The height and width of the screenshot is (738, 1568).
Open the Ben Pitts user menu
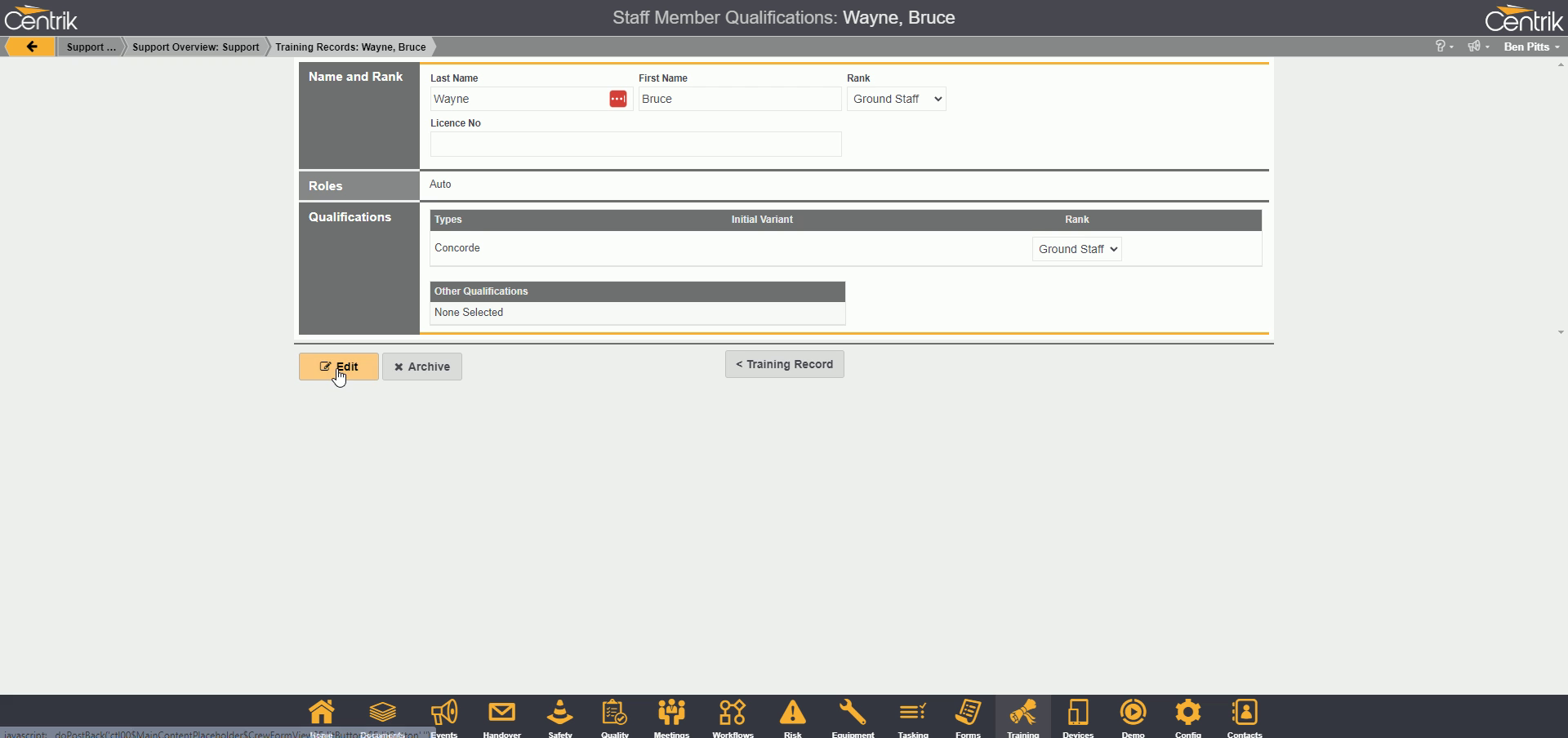[1530, 47]
